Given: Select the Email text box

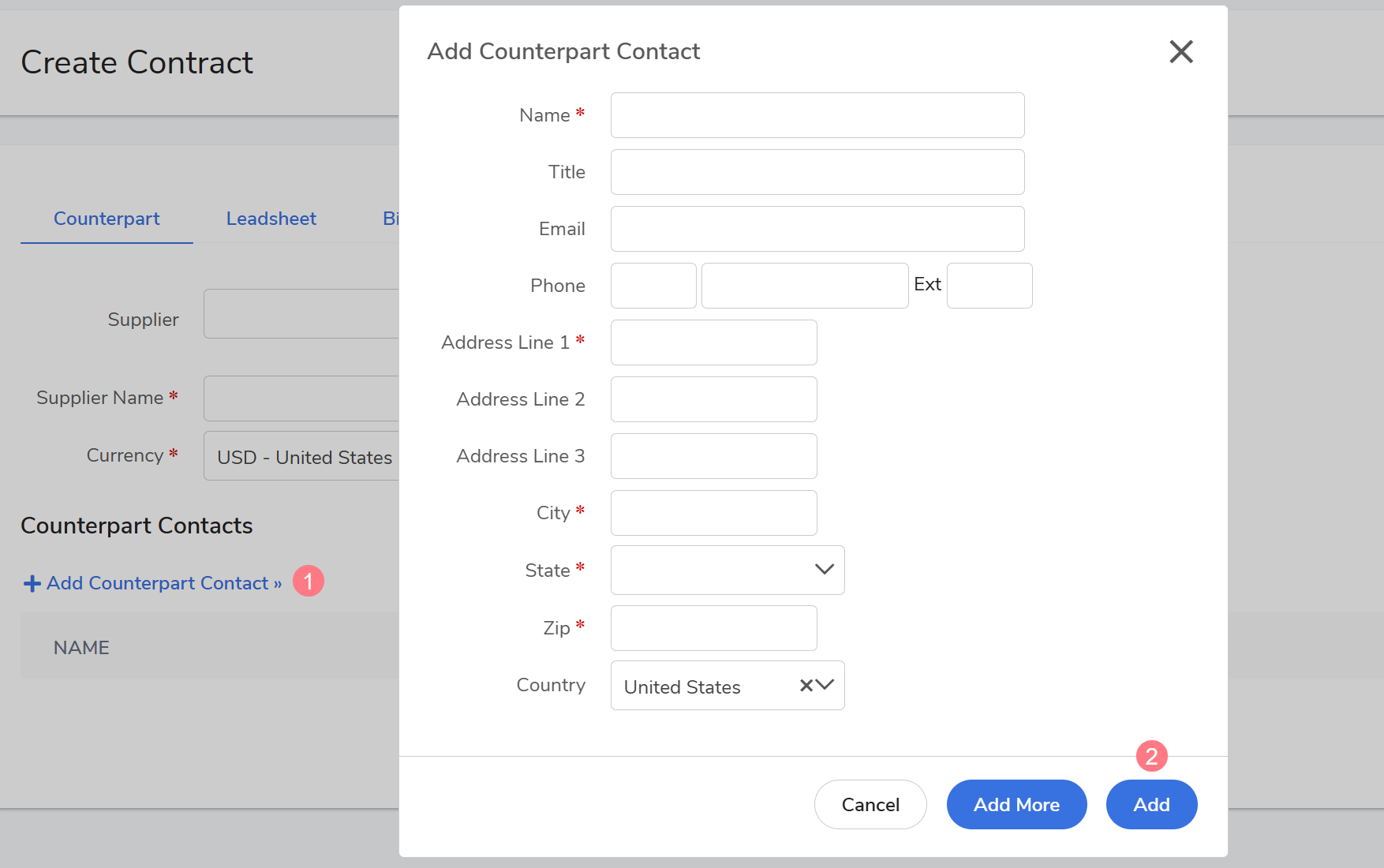Looking at the screenshot, I should (x=817, y=229).
